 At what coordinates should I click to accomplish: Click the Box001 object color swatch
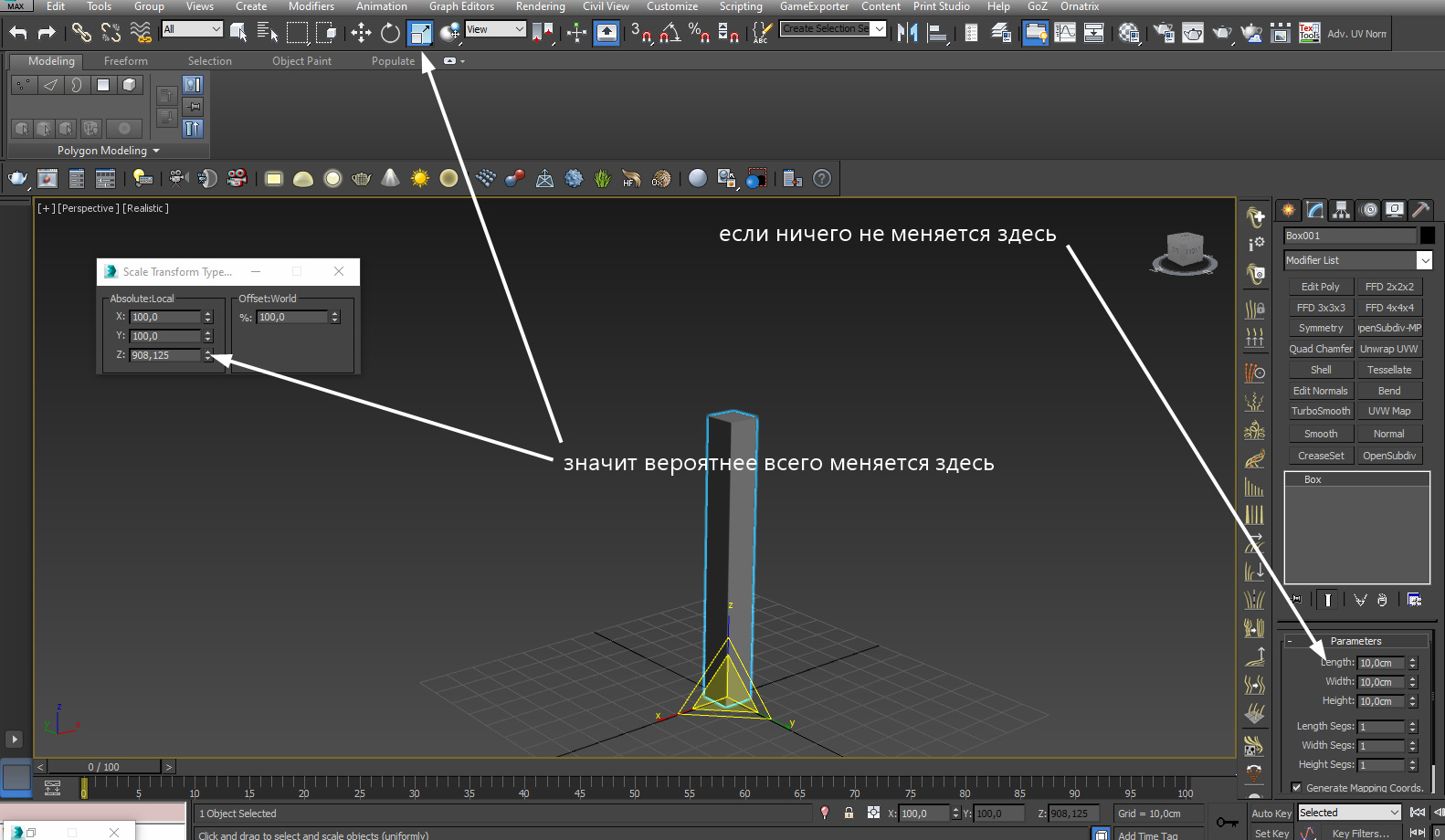(x=1427, y=236)
